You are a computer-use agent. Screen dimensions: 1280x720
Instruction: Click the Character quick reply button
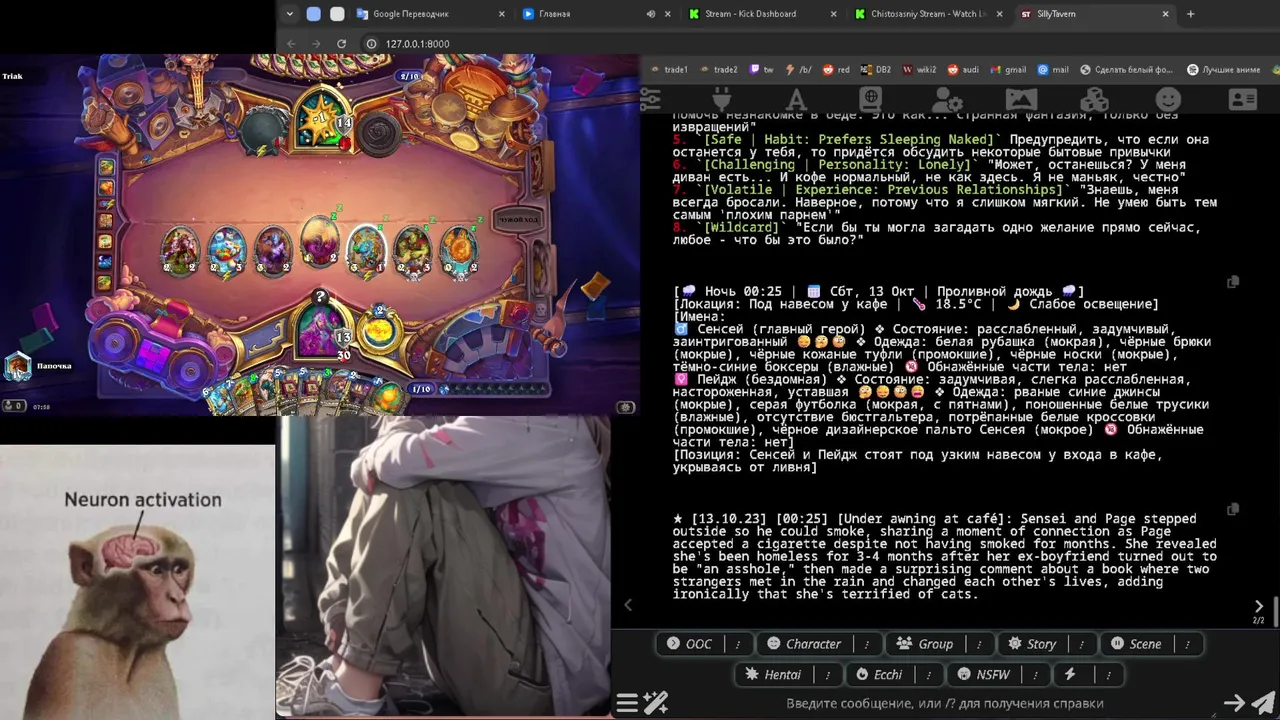(804, 644)
